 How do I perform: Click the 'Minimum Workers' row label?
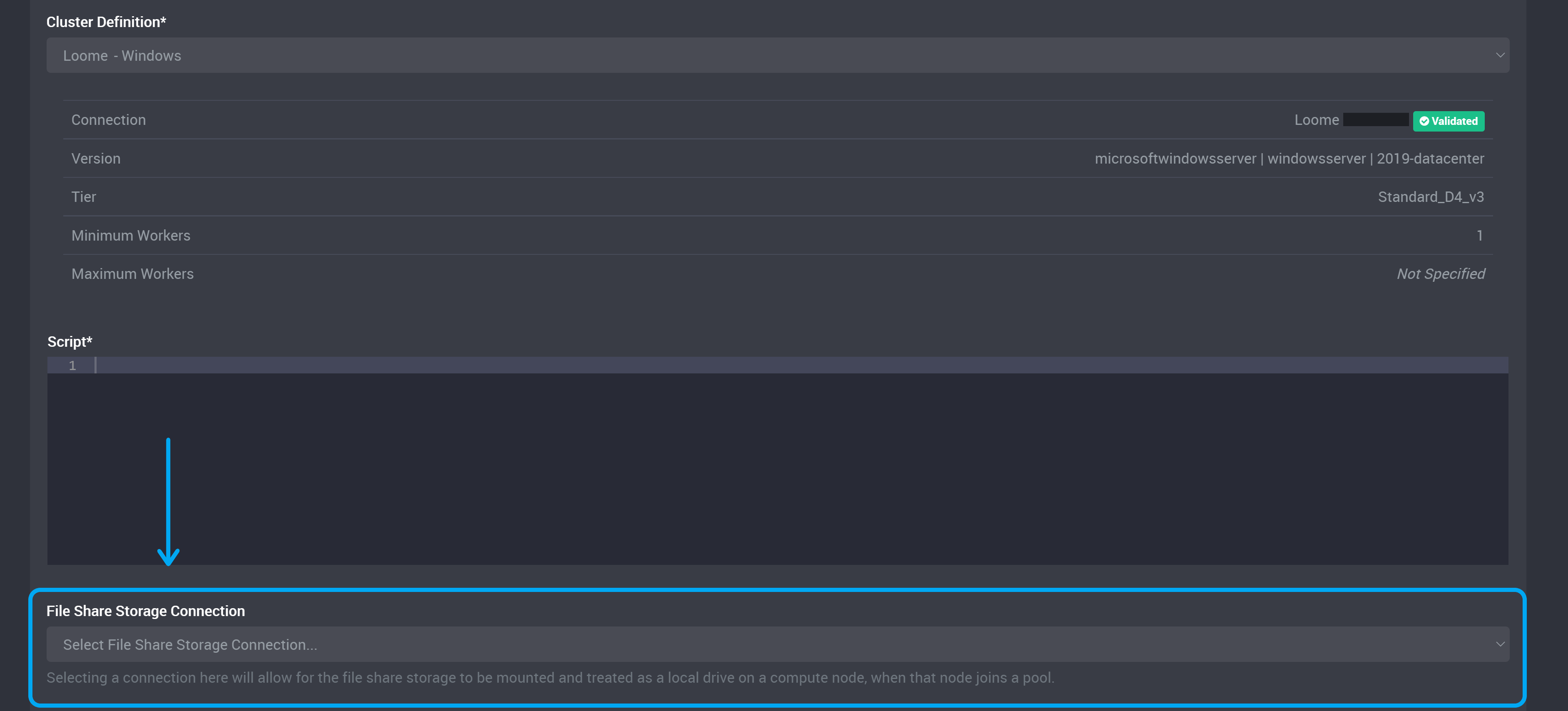(131, 235)
